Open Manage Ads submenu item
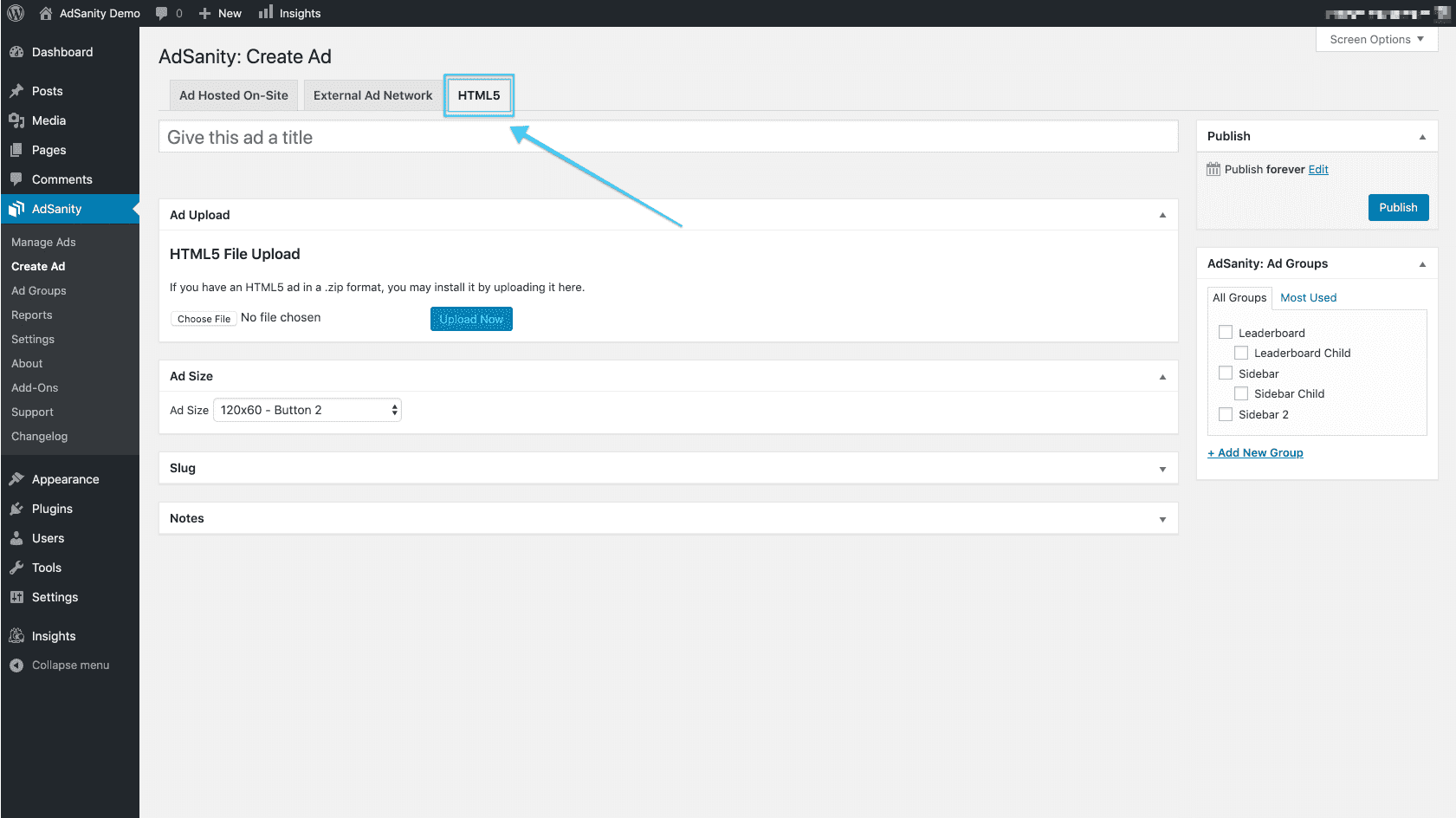This screenshot has width=1456, height=818. pos(43,243)
